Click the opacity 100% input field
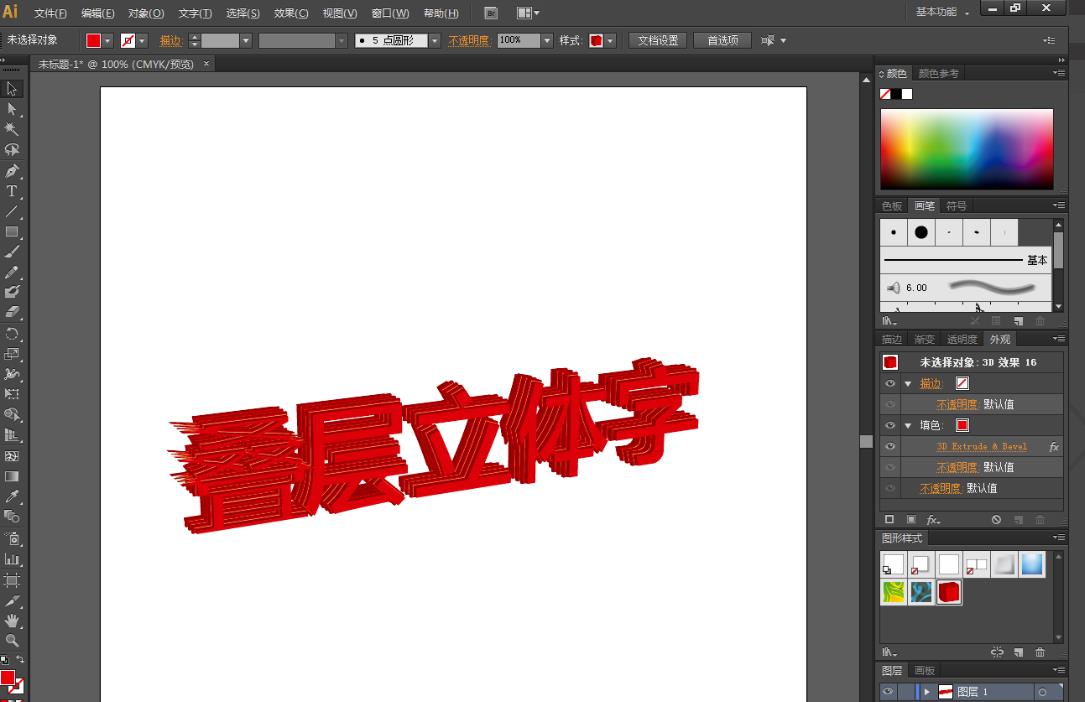Image resolution: width=1085 pixels, height=702 pixels. coord(518,41)
